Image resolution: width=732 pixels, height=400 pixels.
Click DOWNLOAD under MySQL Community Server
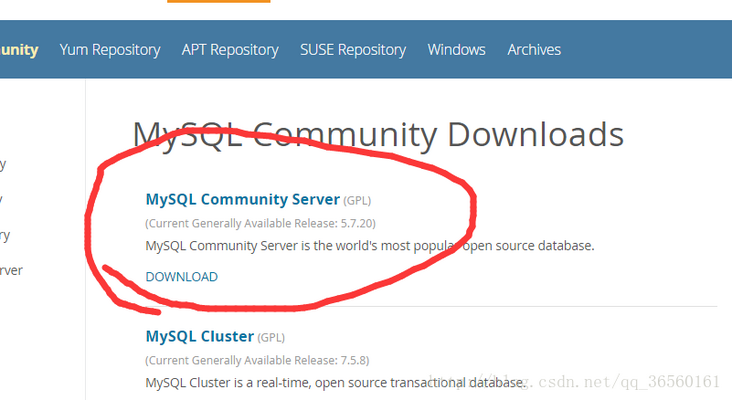[x=182, y=277]
